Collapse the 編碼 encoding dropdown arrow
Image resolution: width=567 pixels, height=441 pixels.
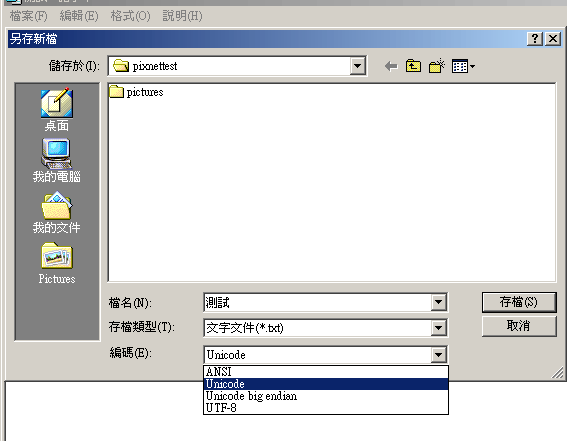pyautogui.click(x=438, y=355)
